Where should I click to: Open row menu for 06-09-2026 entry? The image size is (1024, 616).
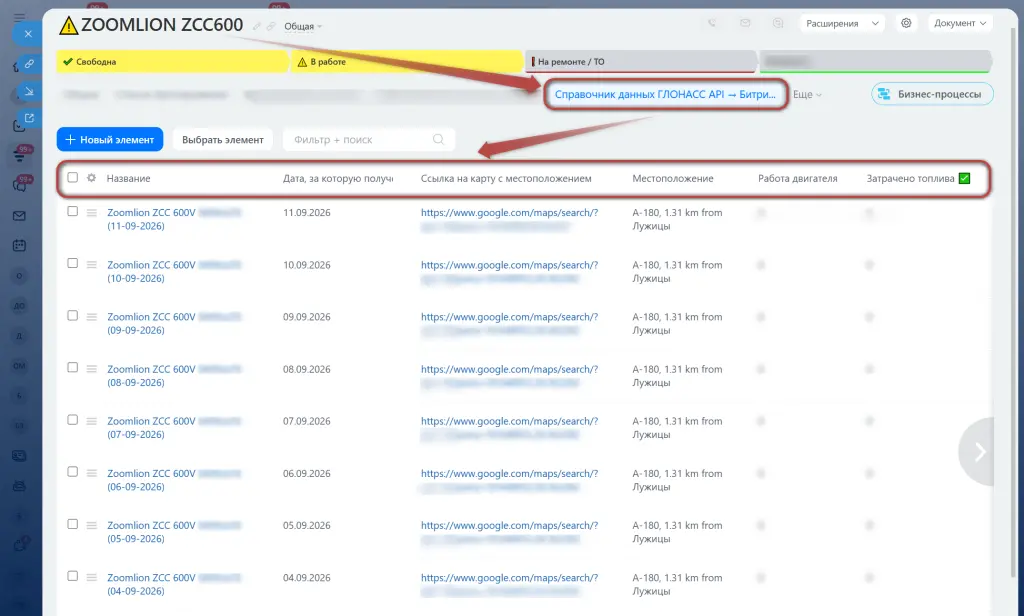click(91, 474)
